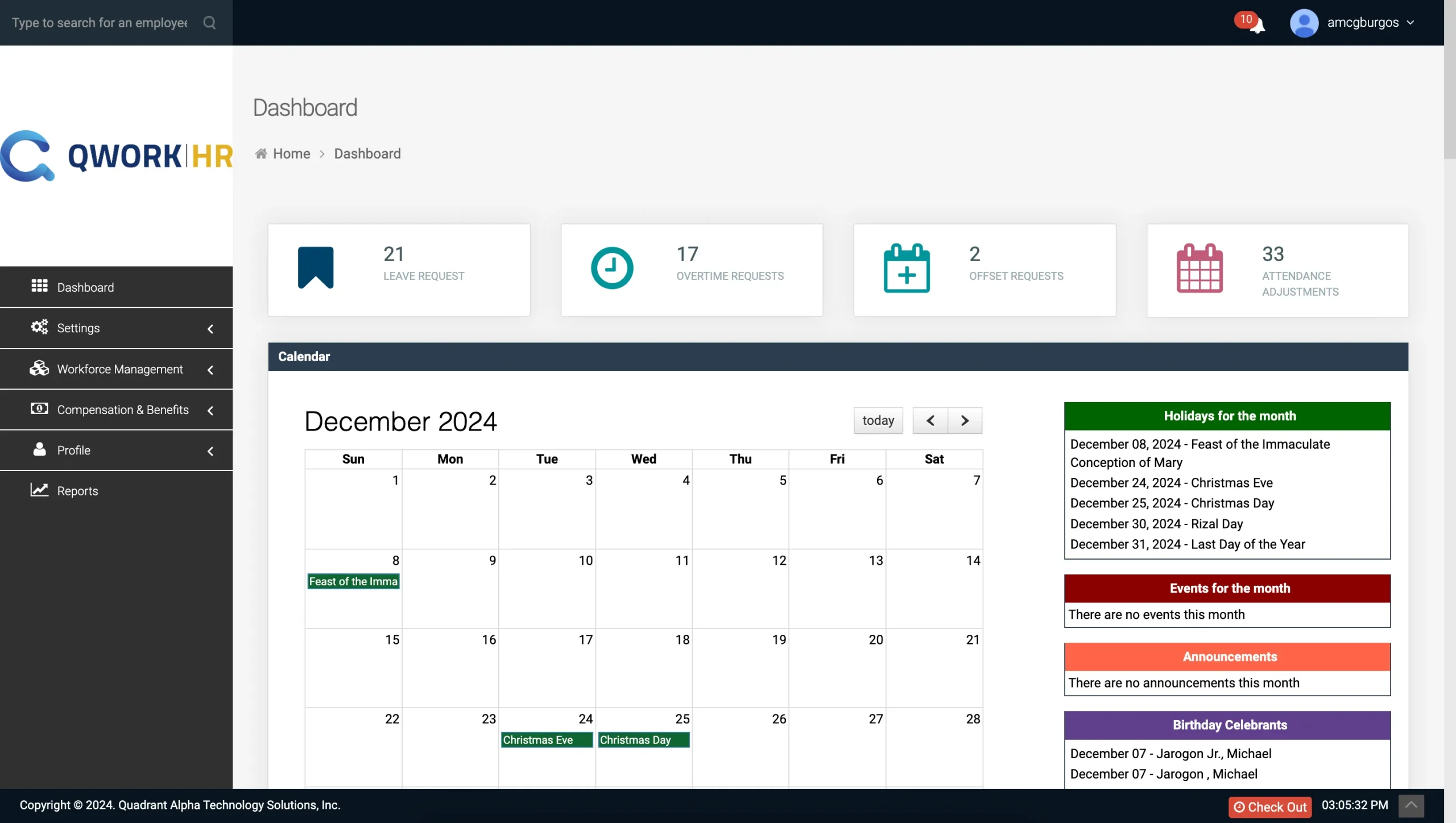Click the user avatar icon
The height and width of the screenshot is (823, 1456).
(x=1304, y=23)
